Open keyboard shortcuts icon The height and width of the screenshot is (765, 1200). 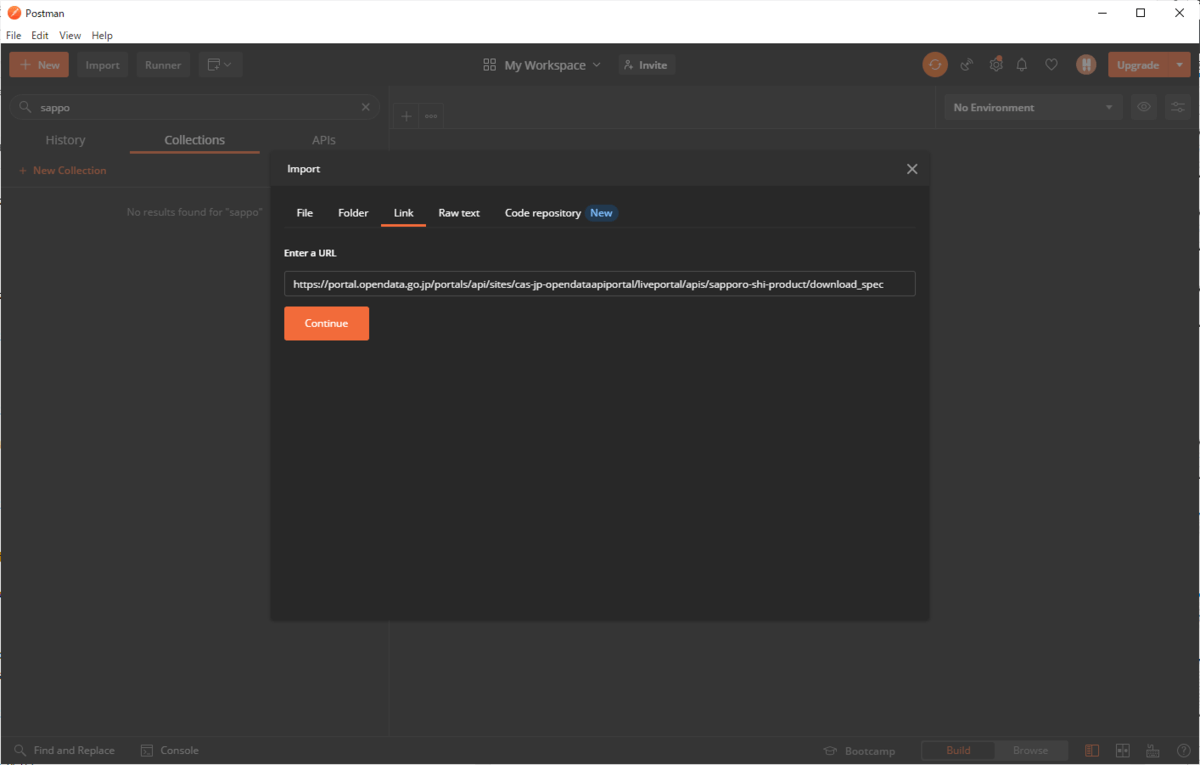point(1153,750)
